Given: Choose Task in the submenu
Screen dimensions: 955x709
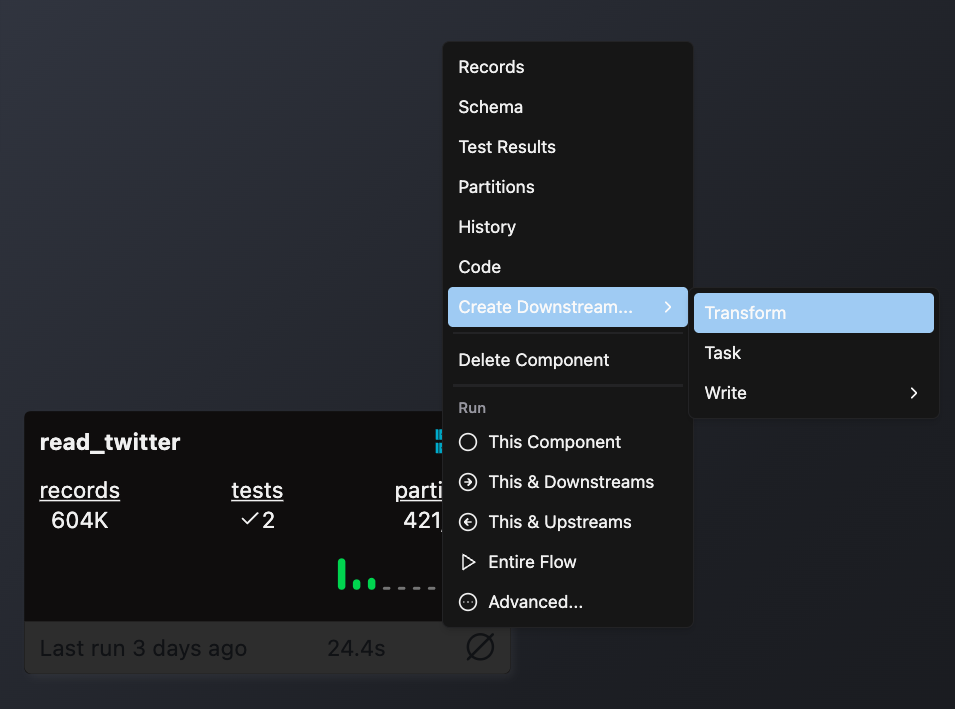Looking at the screenshot, I should point(814,353).
